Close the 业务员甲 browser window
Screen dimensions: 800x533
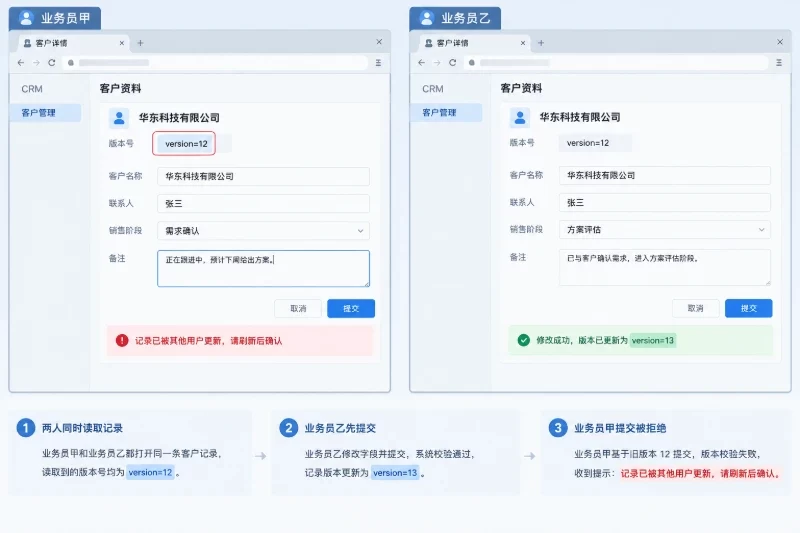379,42
